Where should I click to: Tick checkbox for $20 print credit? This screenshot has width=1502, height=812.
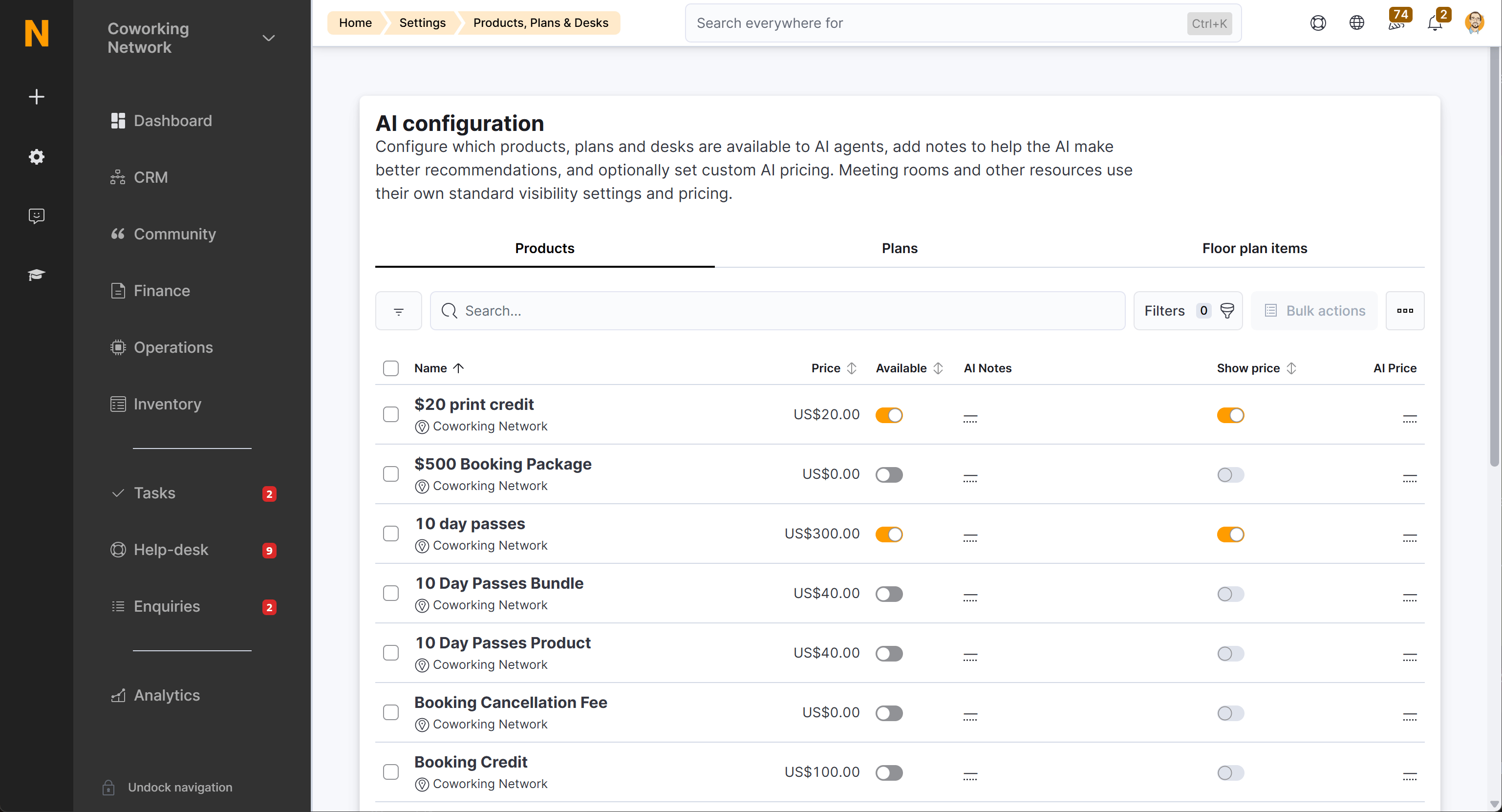point(391,414)
